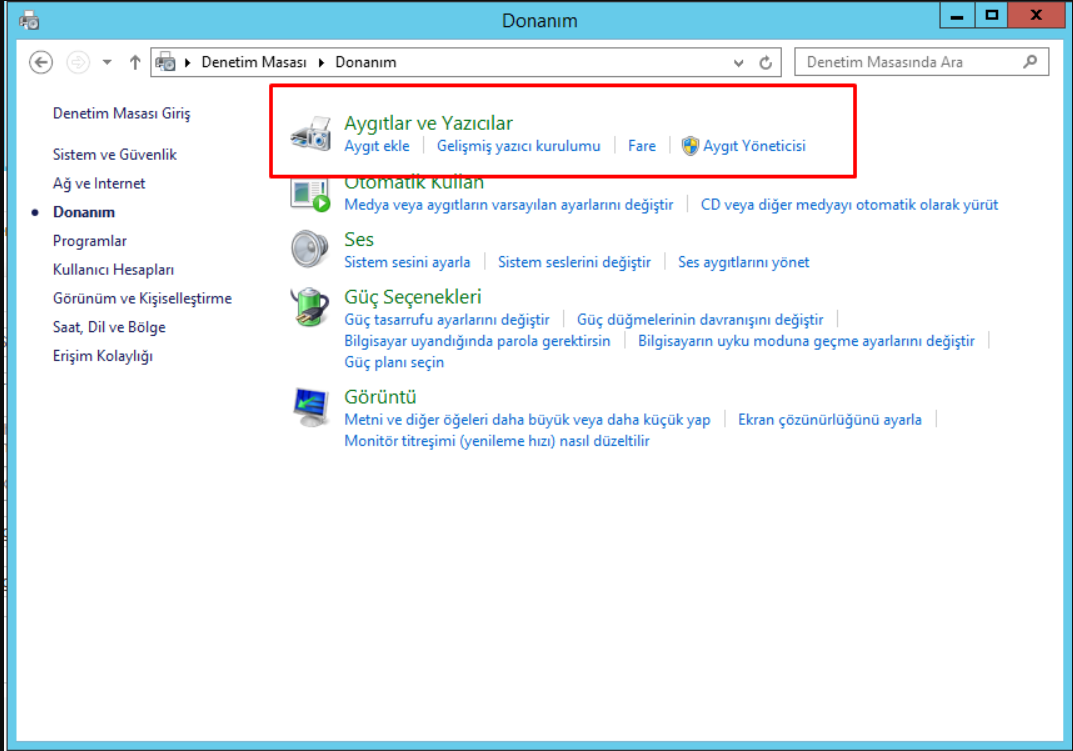Click Sistem seslerini değiştir
Viewport: 1073px width, 751px height.
[574, 262]
